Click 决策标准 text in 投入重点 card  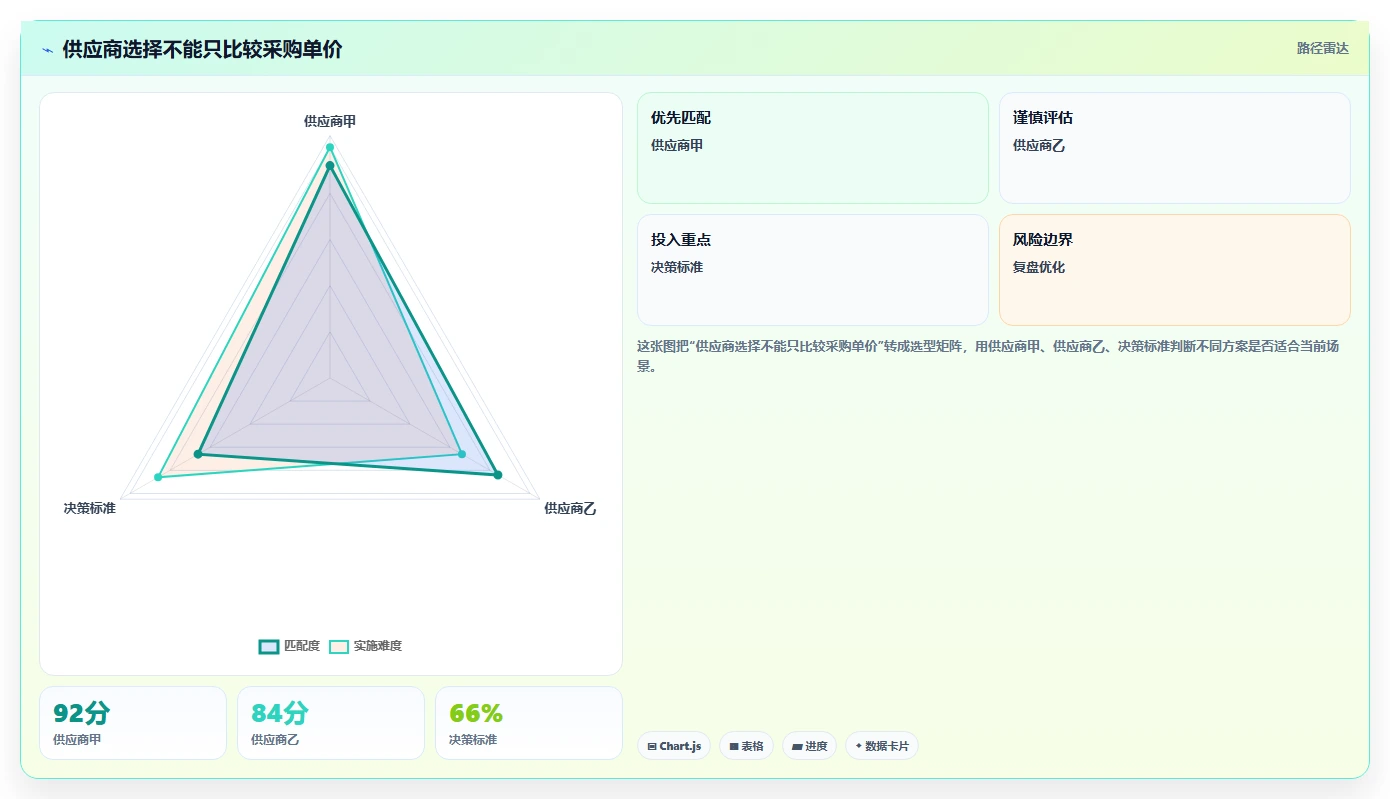[x=677, y=267]
